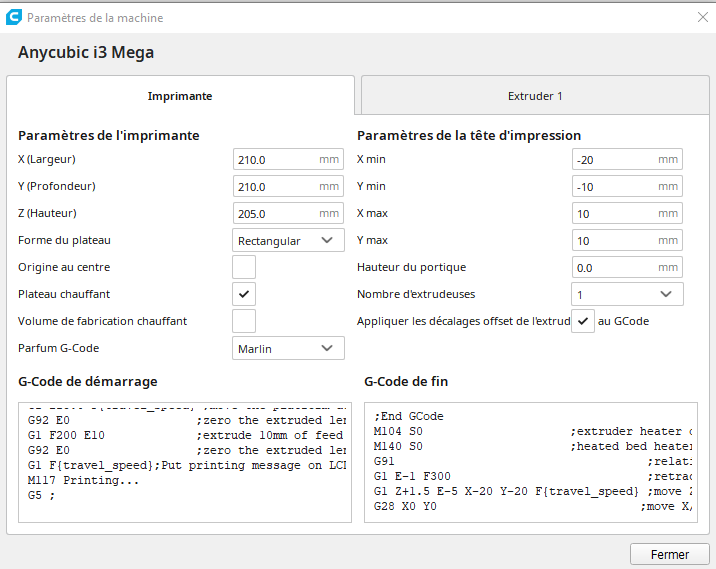Uncheck the Plateau chauffant checkbox

point(244,294)
